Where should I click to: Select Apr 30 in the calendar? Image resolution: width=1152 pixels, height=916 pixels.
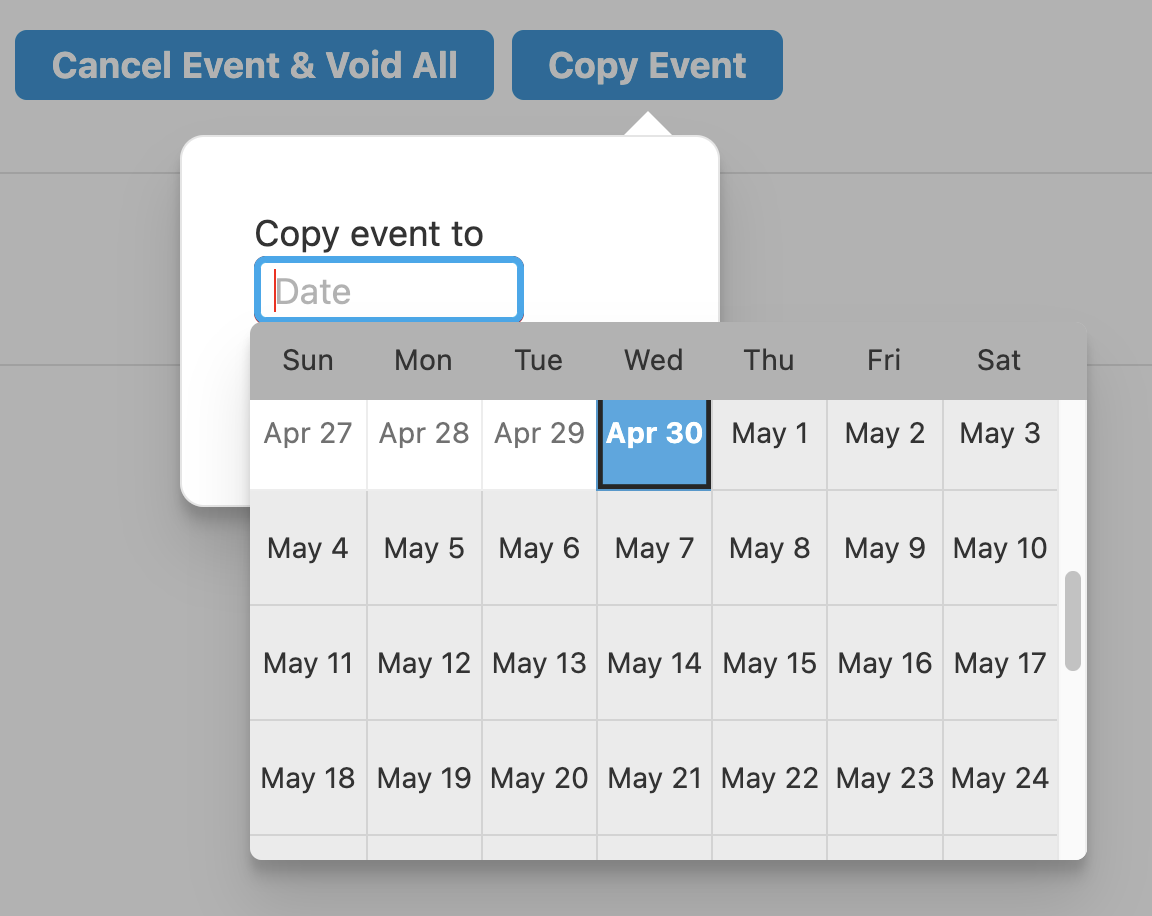point(654,434)
